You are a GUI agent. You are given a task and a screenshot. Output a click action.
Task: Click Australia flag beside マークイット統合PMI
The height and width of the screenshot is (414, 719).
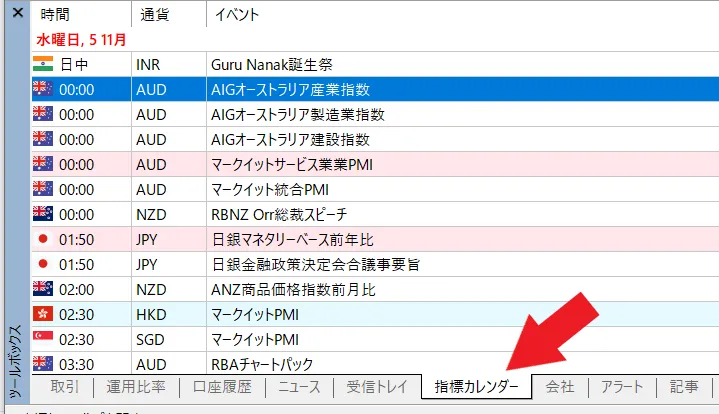tap(43, 188)
